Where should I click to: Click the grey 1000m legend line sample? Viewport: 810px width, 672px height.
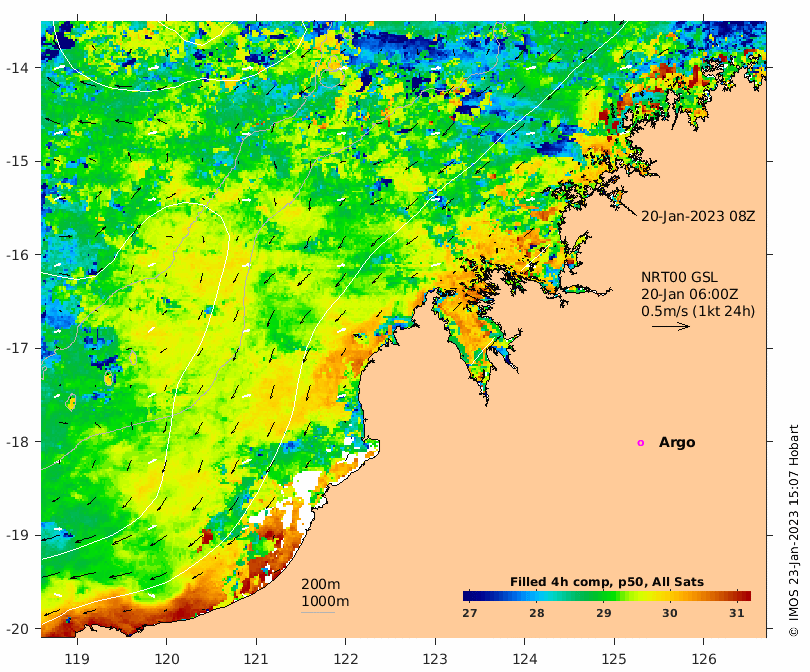point(318,613)
